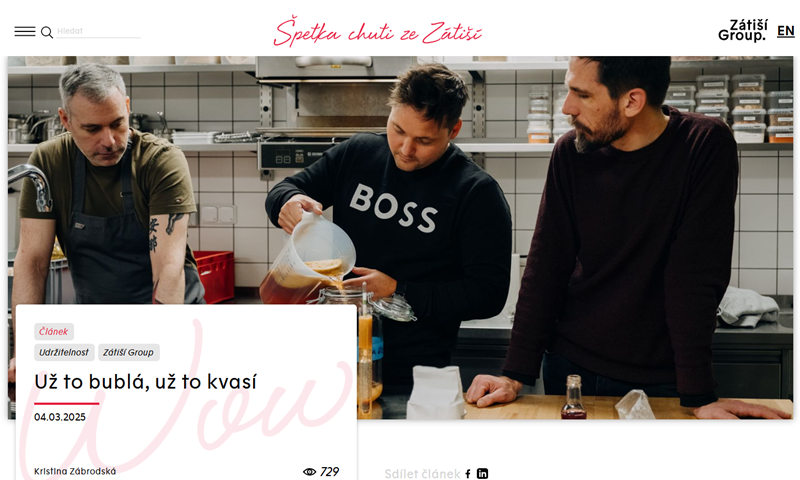Click the date 04.03.2025
800x480 pixels.
[x=60, y=417]
